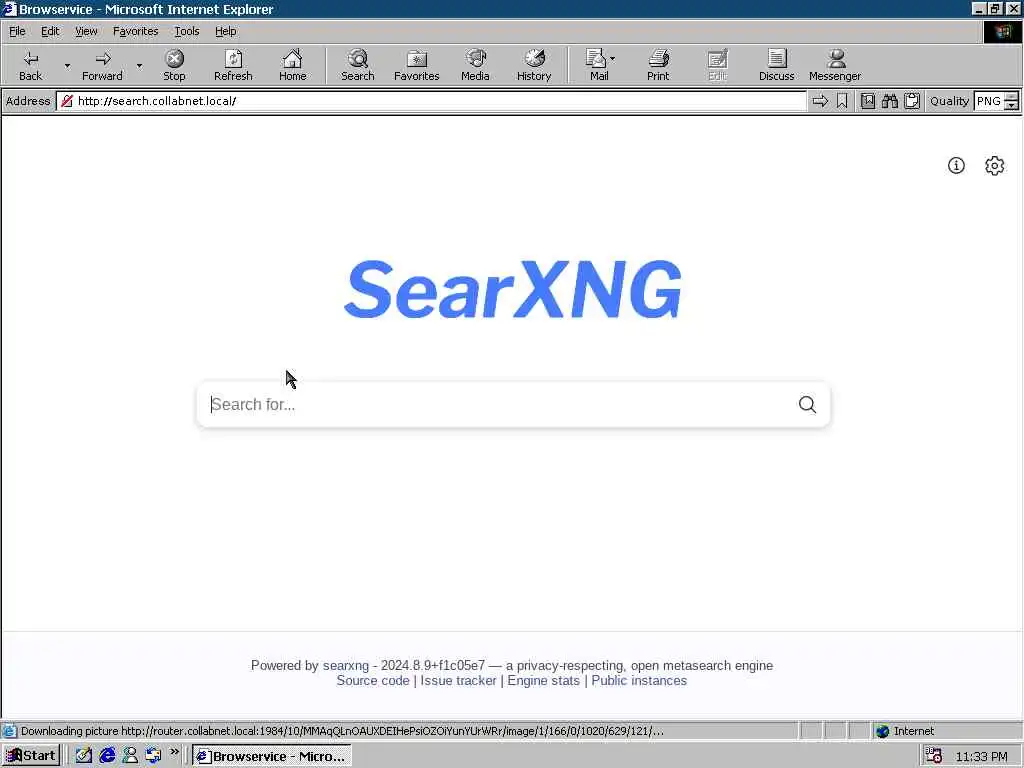Click the Messenger quick launch icon

tap(130, 756)
